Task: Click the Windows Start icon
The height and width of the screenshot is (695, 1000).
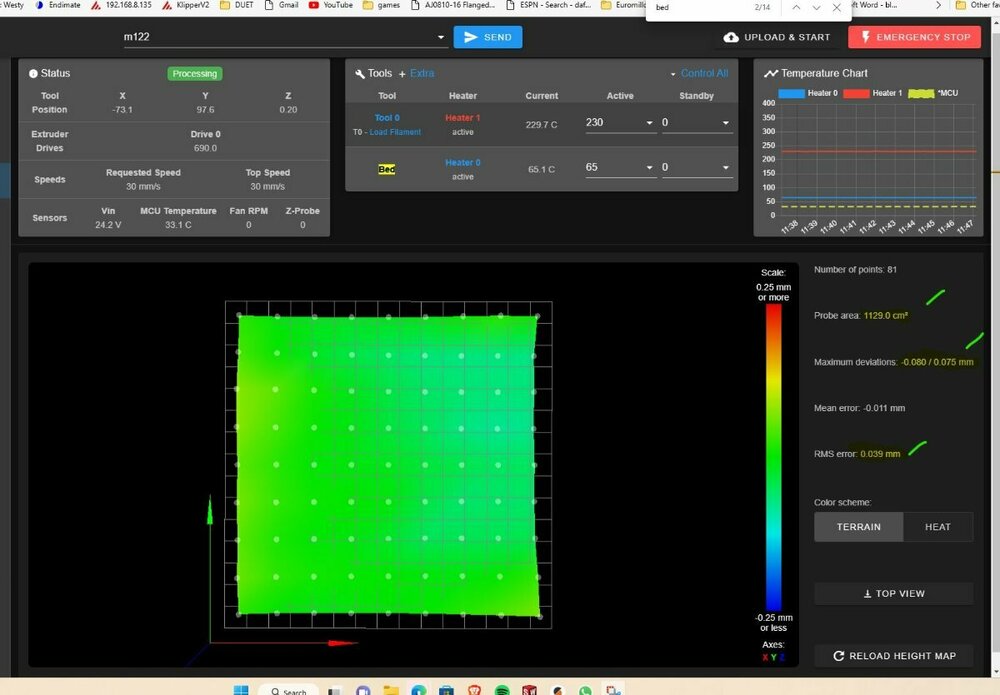Action: 241,690
